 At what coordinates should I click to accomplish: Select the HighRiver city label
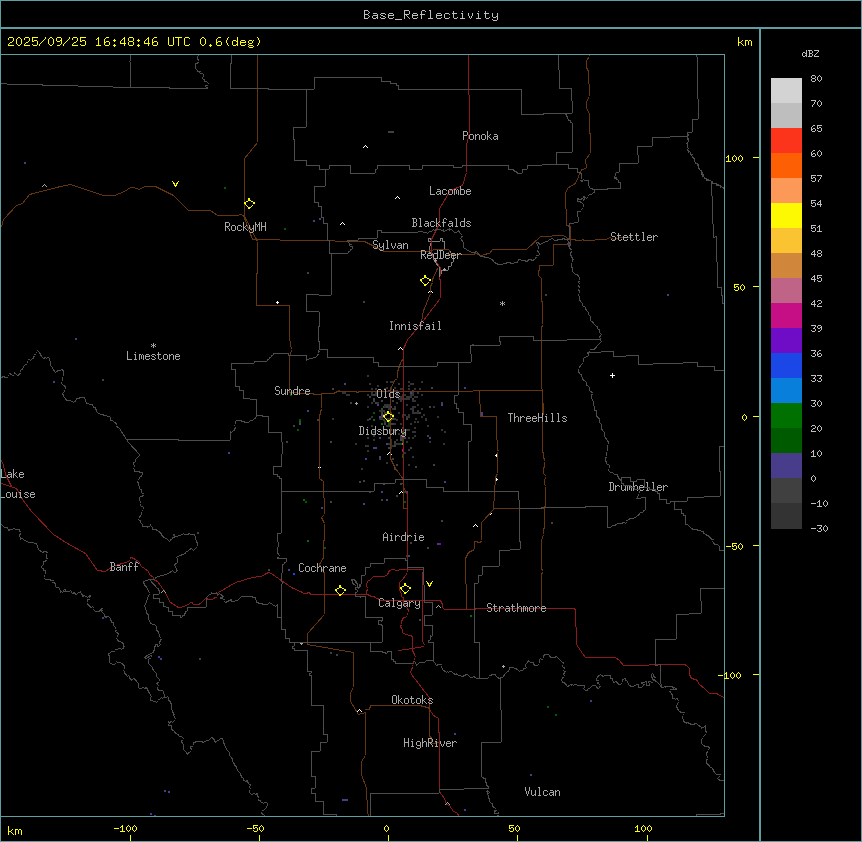coord(430,743)
